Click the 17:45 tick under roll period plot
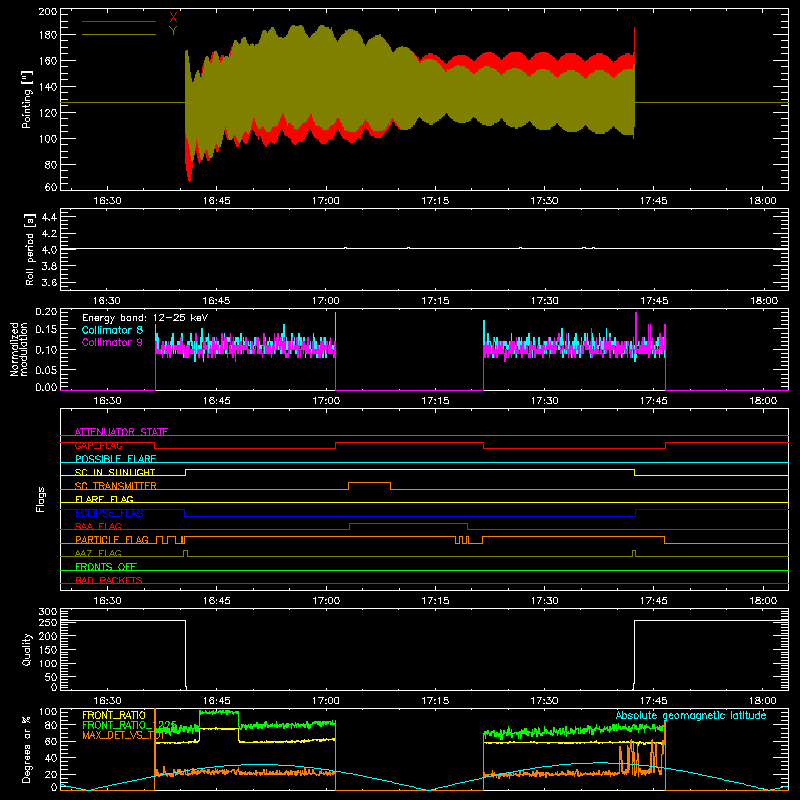 654,301
